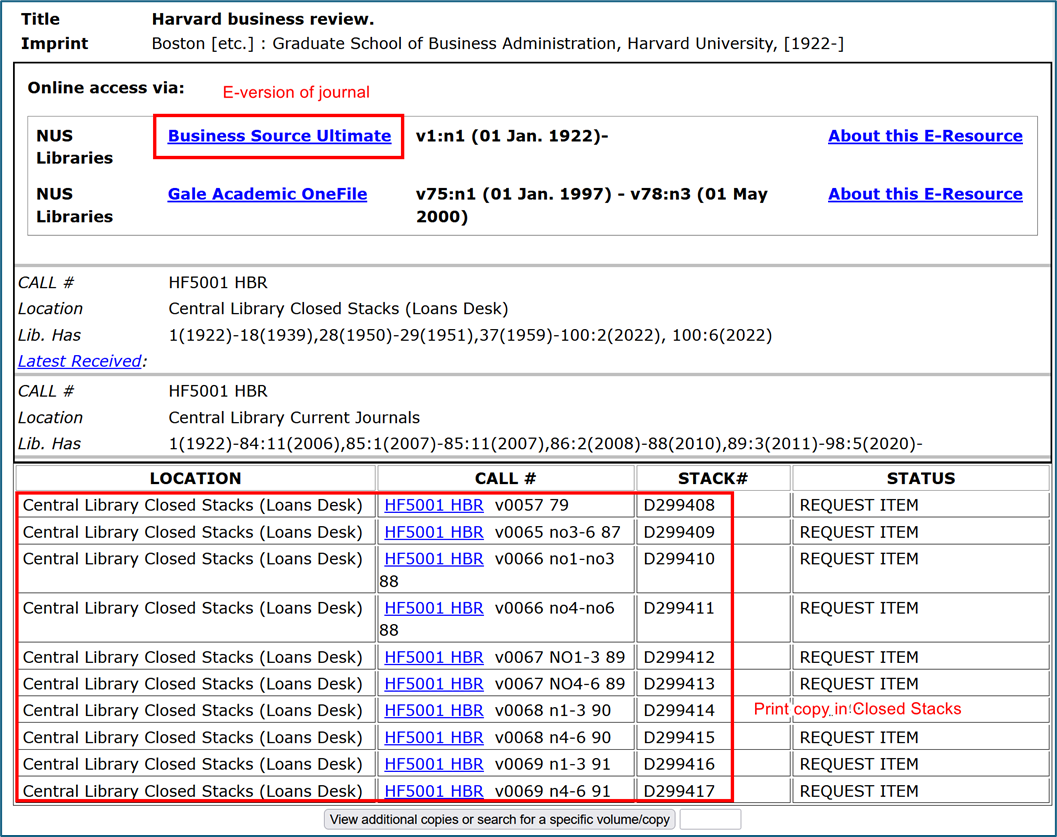Select HF5001 HBR link for v0067 NO1-3 89
This screenshot has height=837, width=1057.
433,657
